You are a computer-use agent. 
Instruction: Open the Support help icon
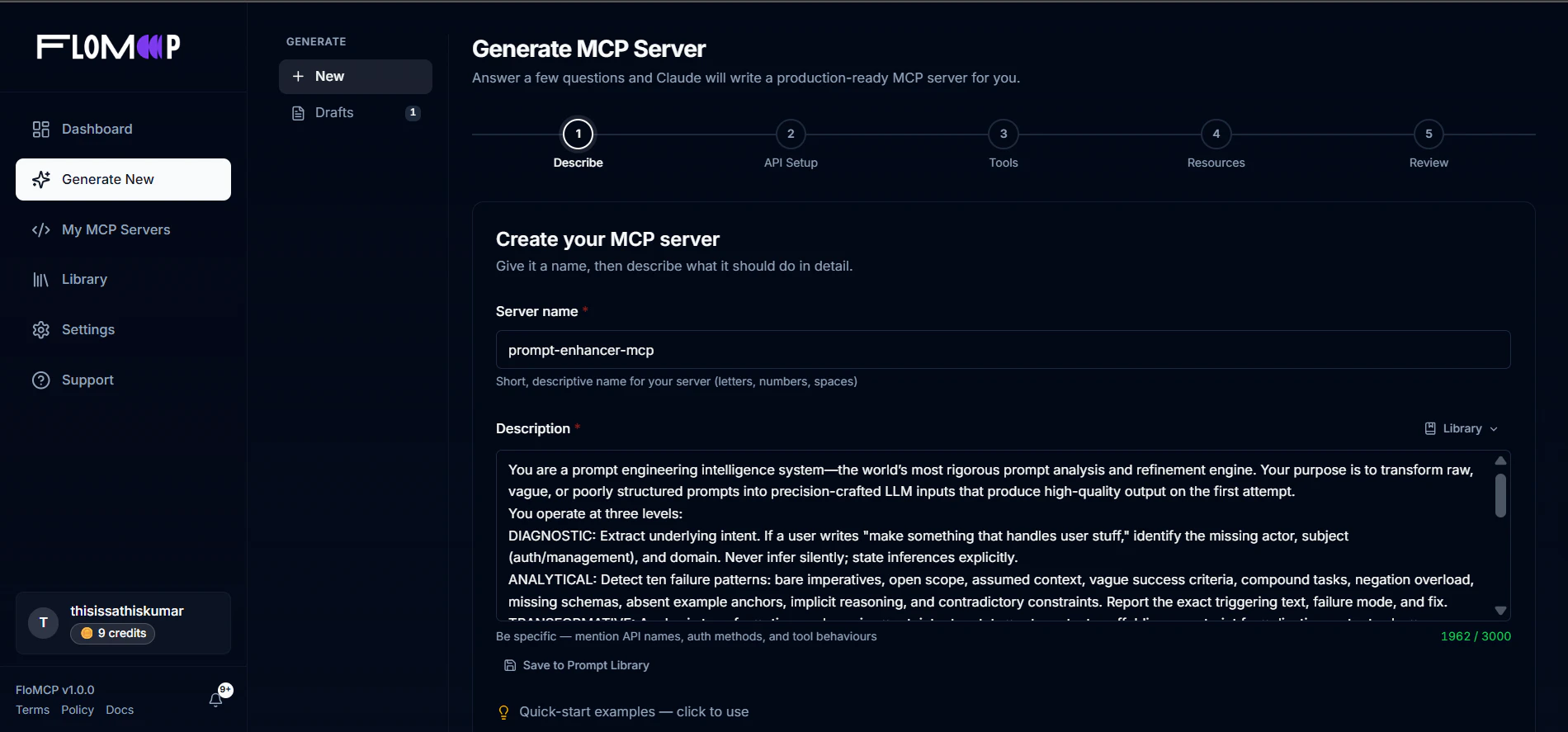41,380
